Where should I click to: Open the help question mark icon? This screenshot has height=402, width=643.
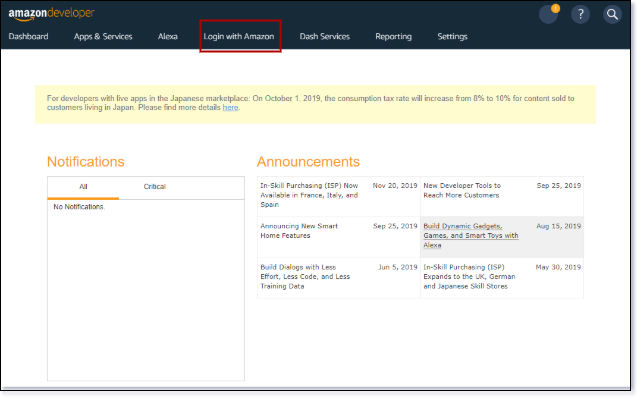click(580, 14)
